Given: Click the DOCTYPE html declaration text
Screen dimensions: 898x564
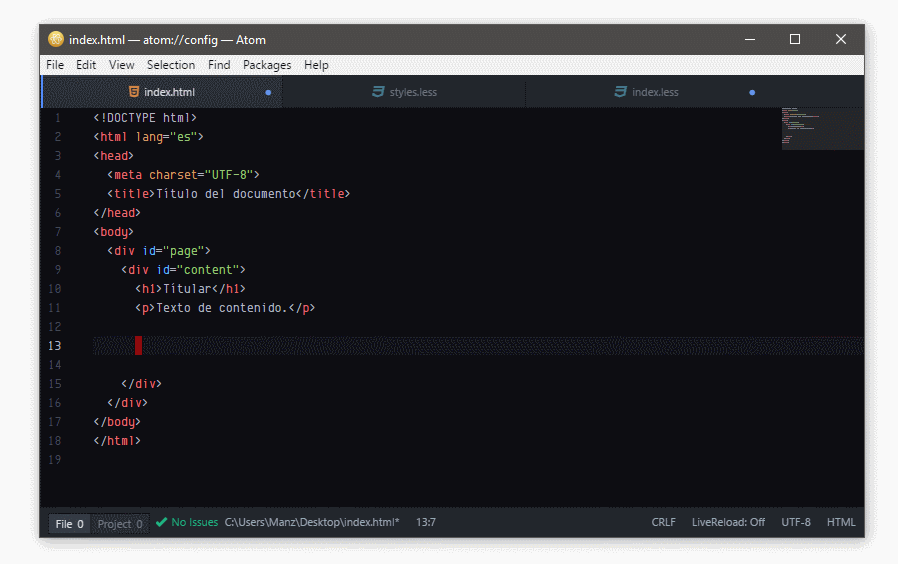Looking at the screenshot, I should click(145, 118).
